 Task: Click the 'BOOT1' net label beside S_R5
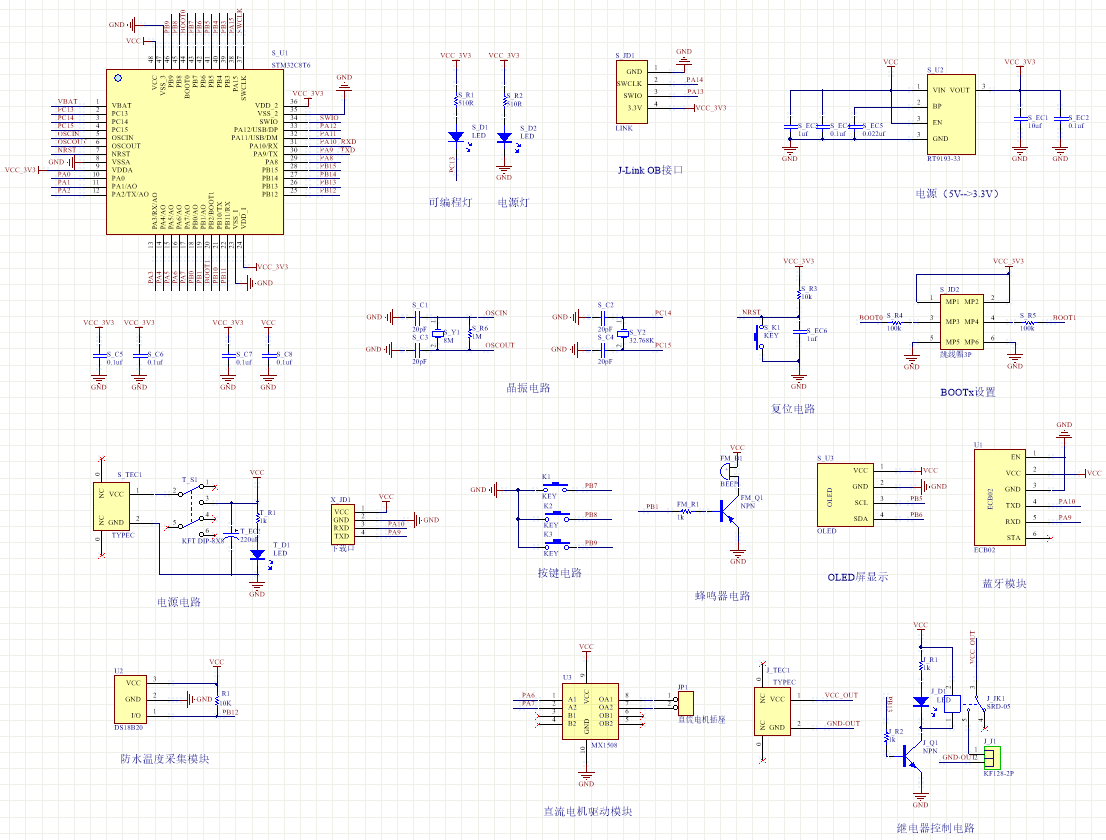[x=1064, y=317]
